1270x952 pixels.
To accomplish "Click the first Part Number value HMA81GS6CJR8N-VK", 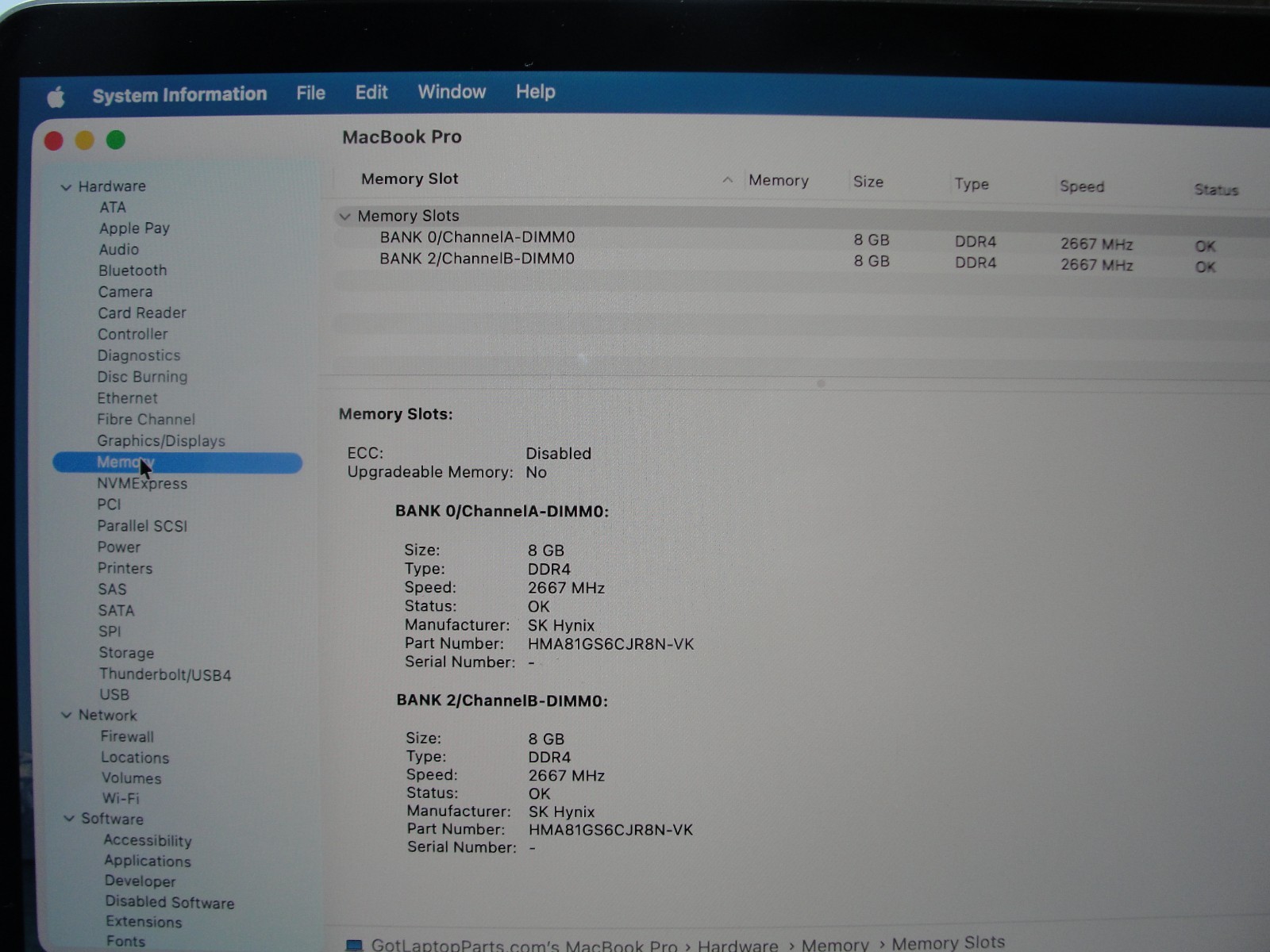I will pyautogui.click(x=611, y=644).
